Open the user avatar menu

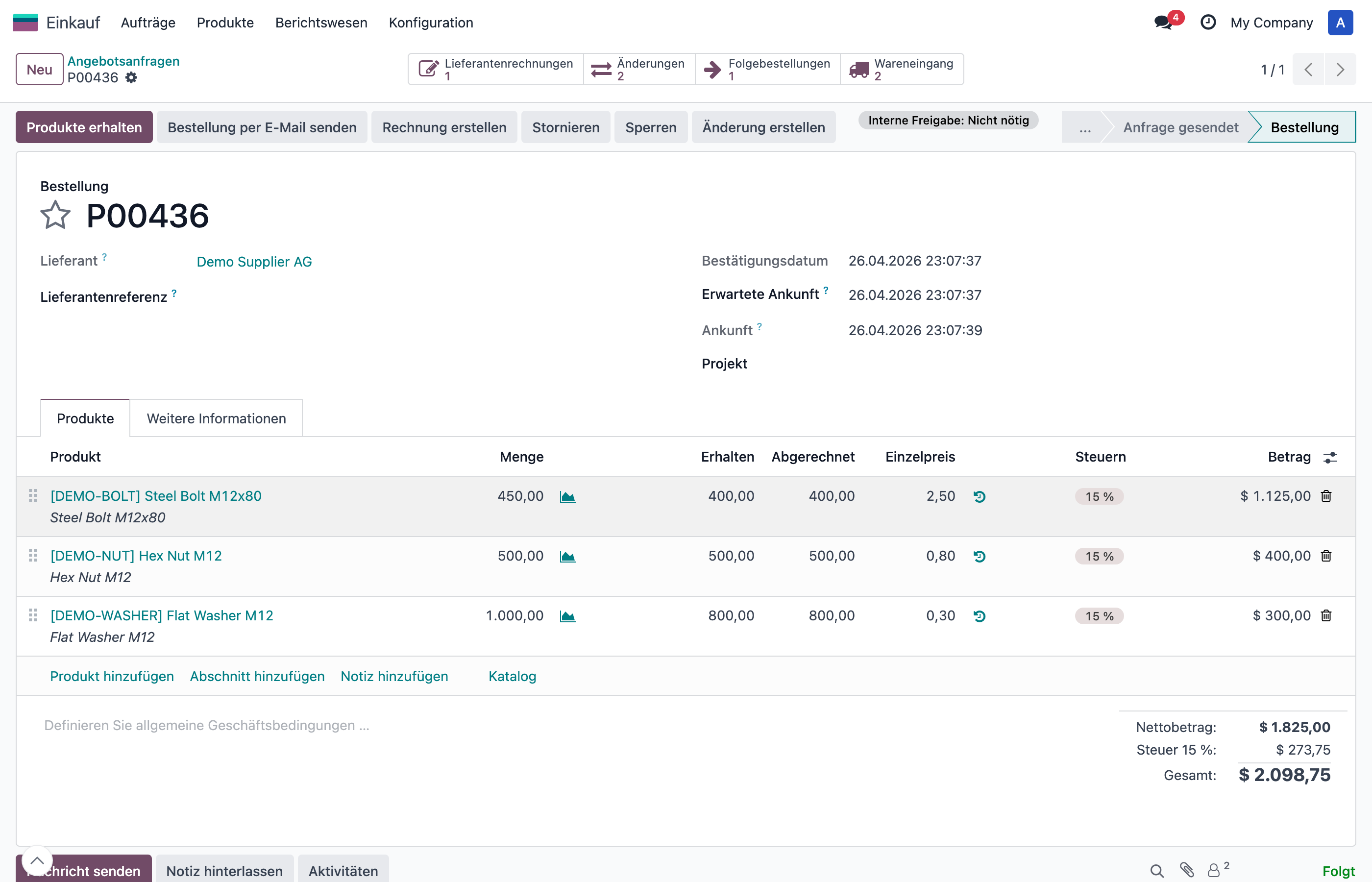point(1340,23)
